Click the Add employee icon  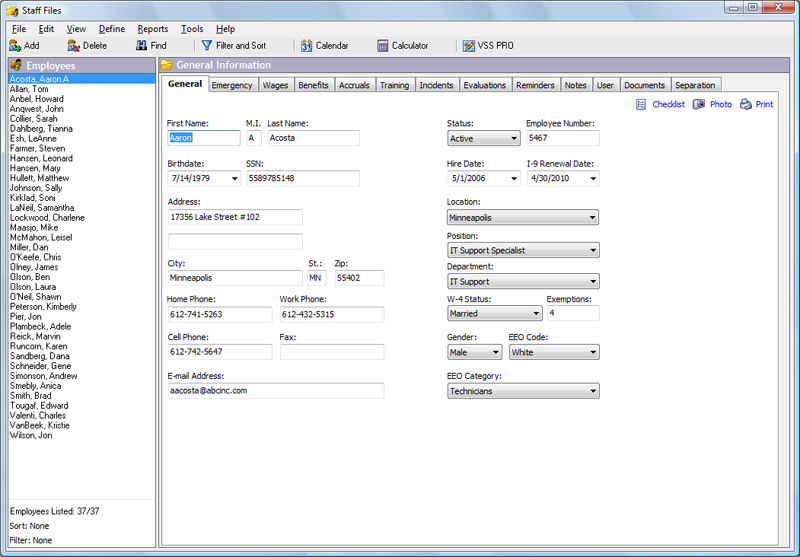(x=15, y=45)
